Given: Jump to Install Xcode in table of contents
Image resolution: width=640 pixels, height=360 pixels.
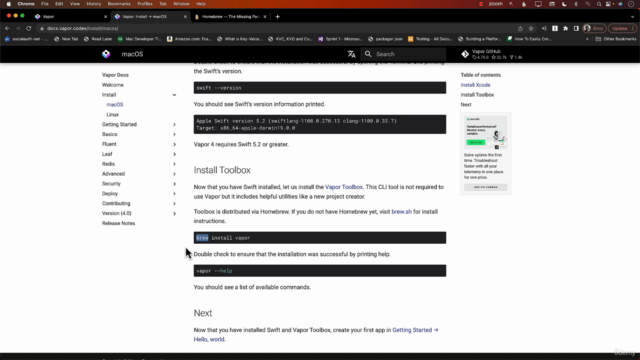Looking at the screenshot, I should point(476,85).
